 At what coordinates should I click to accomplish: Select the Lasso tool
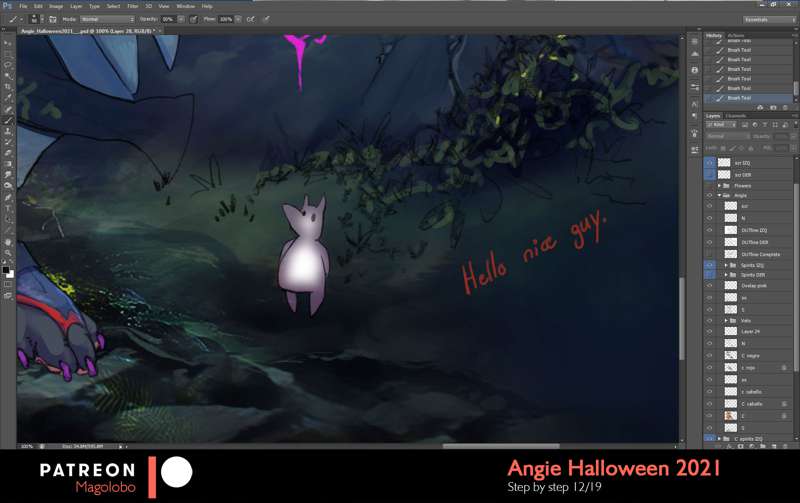[8, 65]
